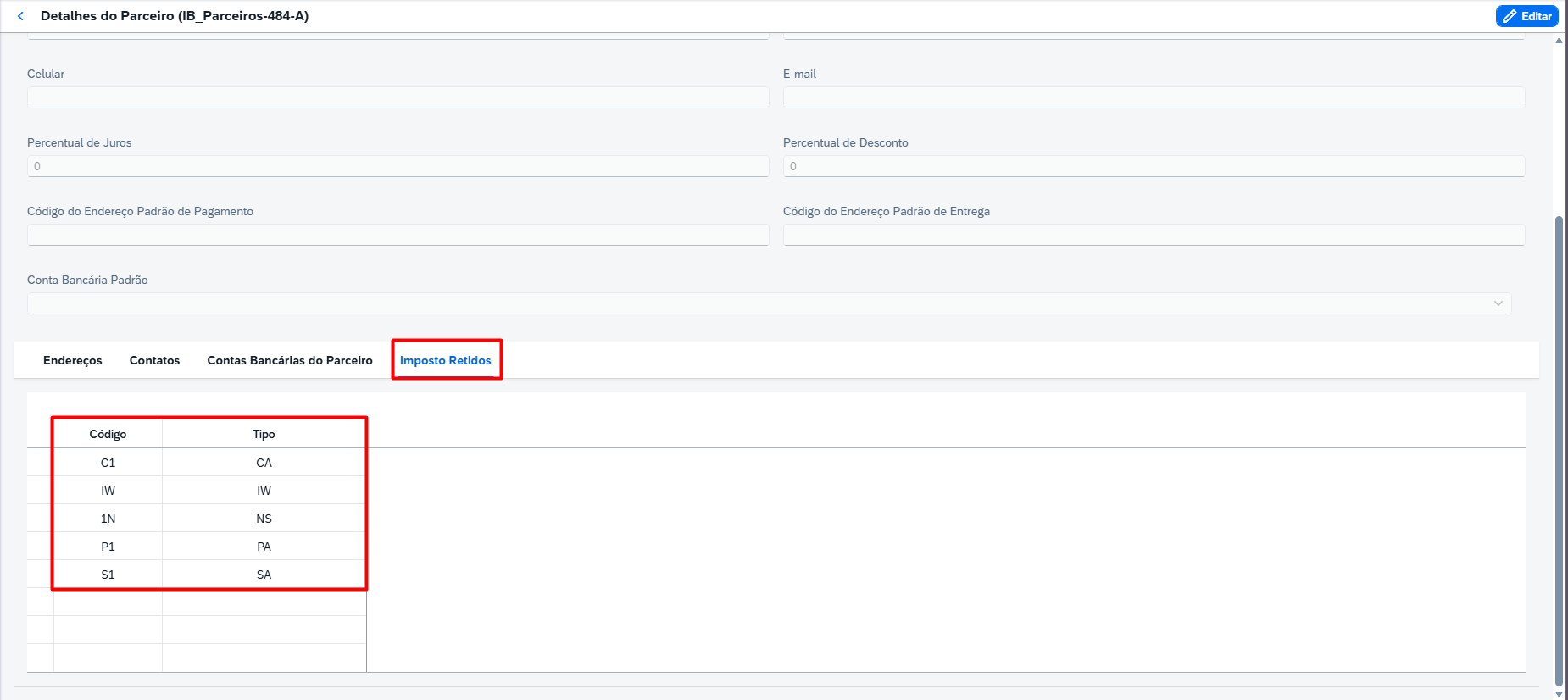Focus the Percentual de Desconto field
Viewport: 1568px width, 700px height.
coord(1154,166)
